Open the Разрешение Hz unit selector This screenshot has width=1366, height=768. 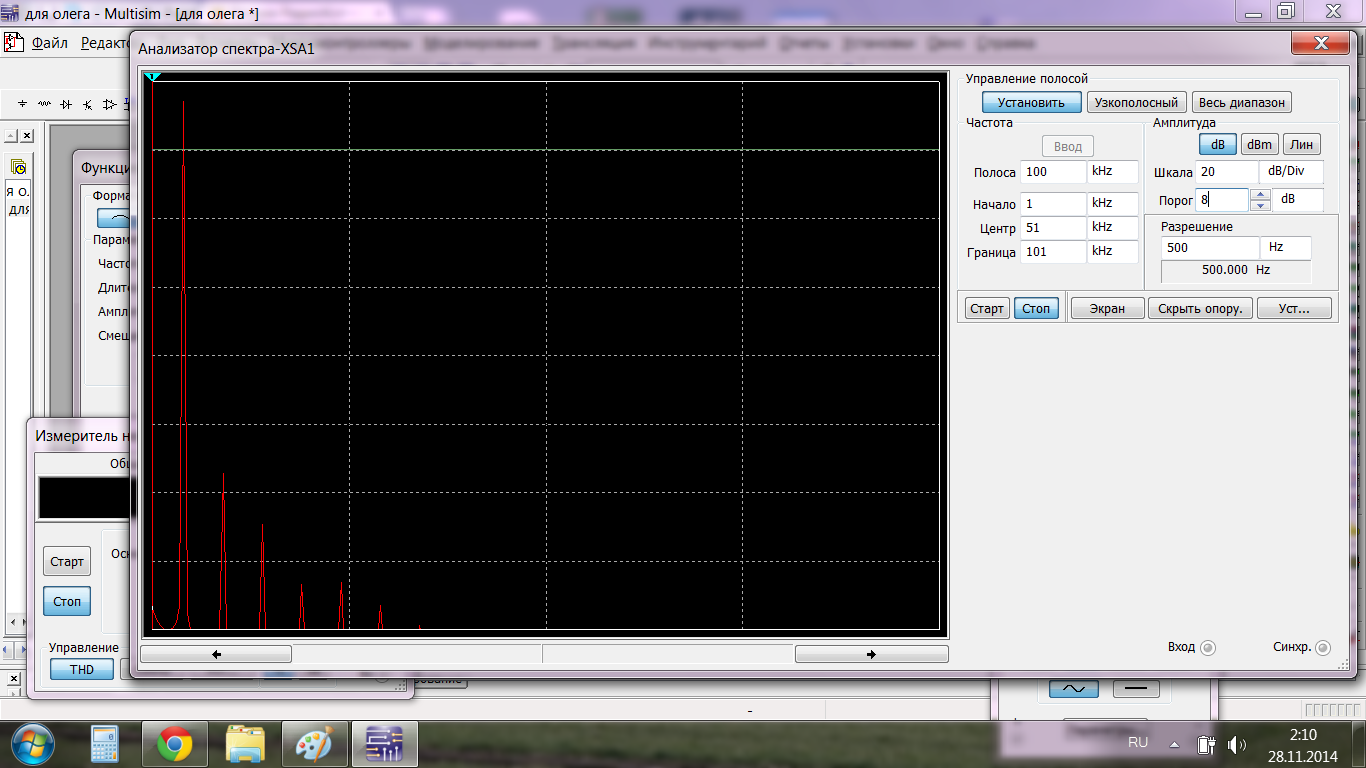pyautogui.click(x=1287, y=248)
